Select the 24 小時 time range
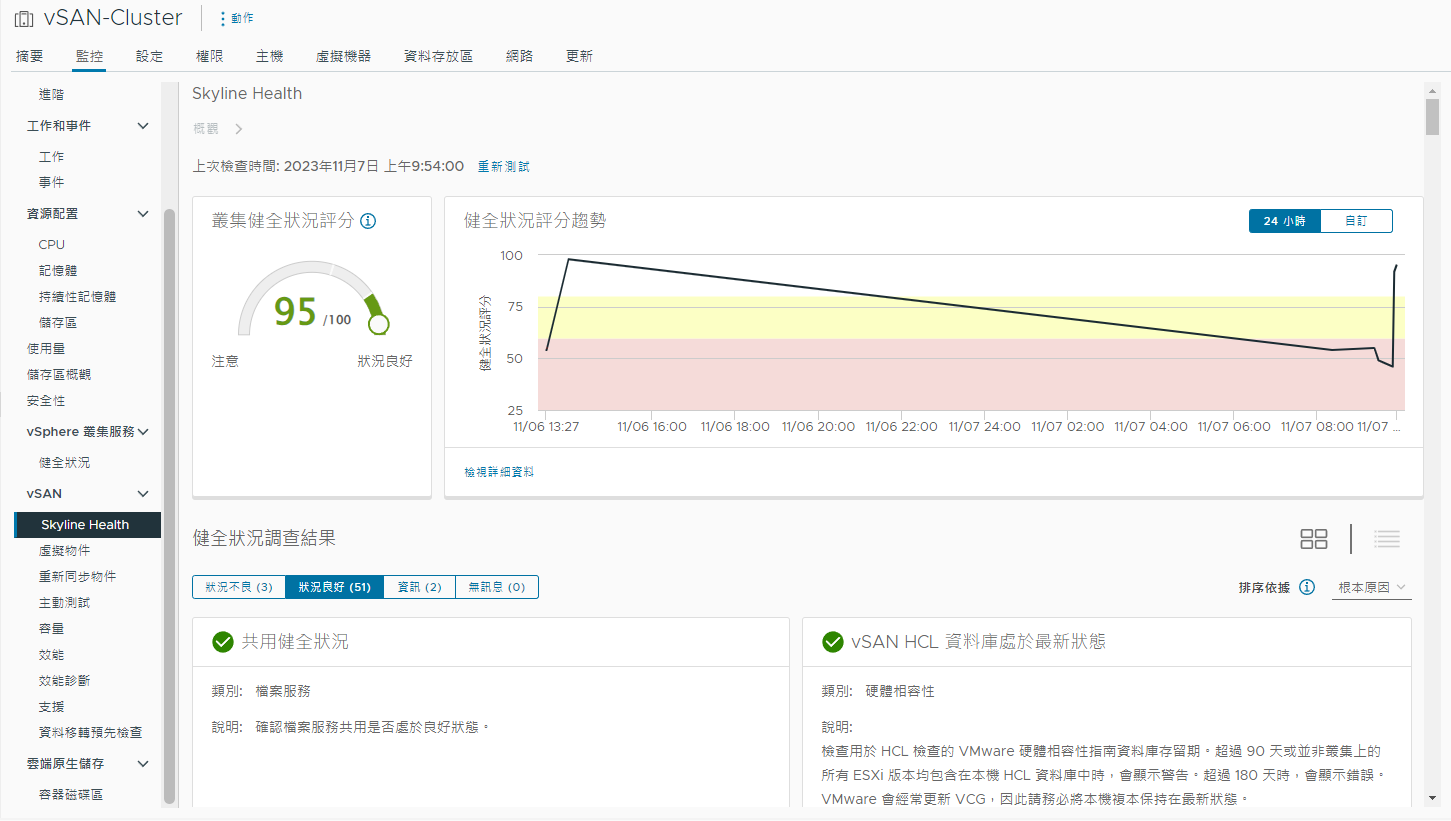 tap(1284, 221)
